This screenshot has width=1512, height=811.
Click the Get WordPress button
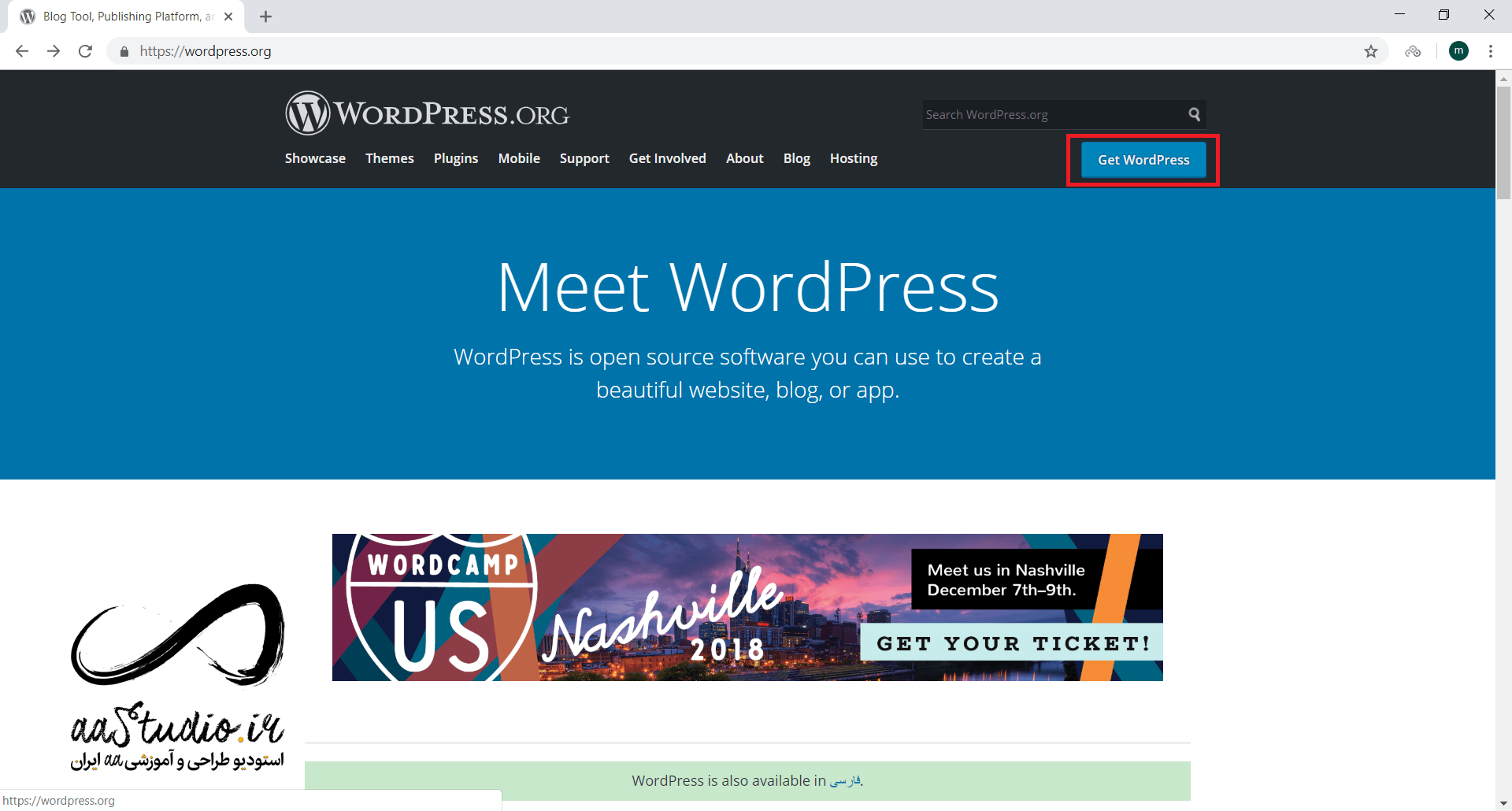[1143, 160]
